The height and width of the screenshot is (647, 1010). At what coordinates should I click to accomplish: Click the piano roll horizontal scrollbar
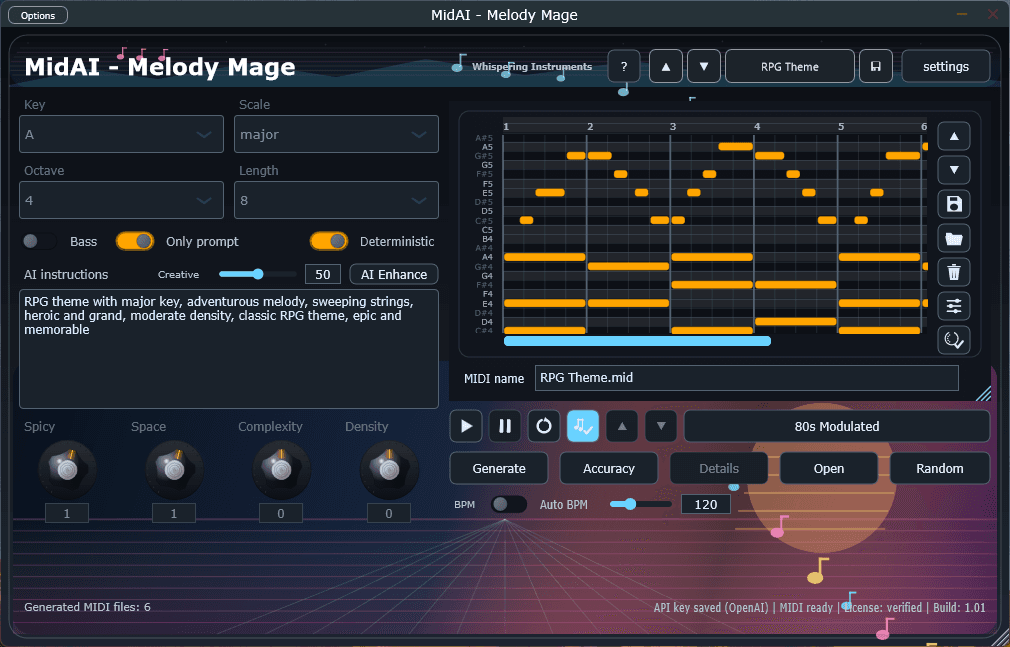click(637, 341)
